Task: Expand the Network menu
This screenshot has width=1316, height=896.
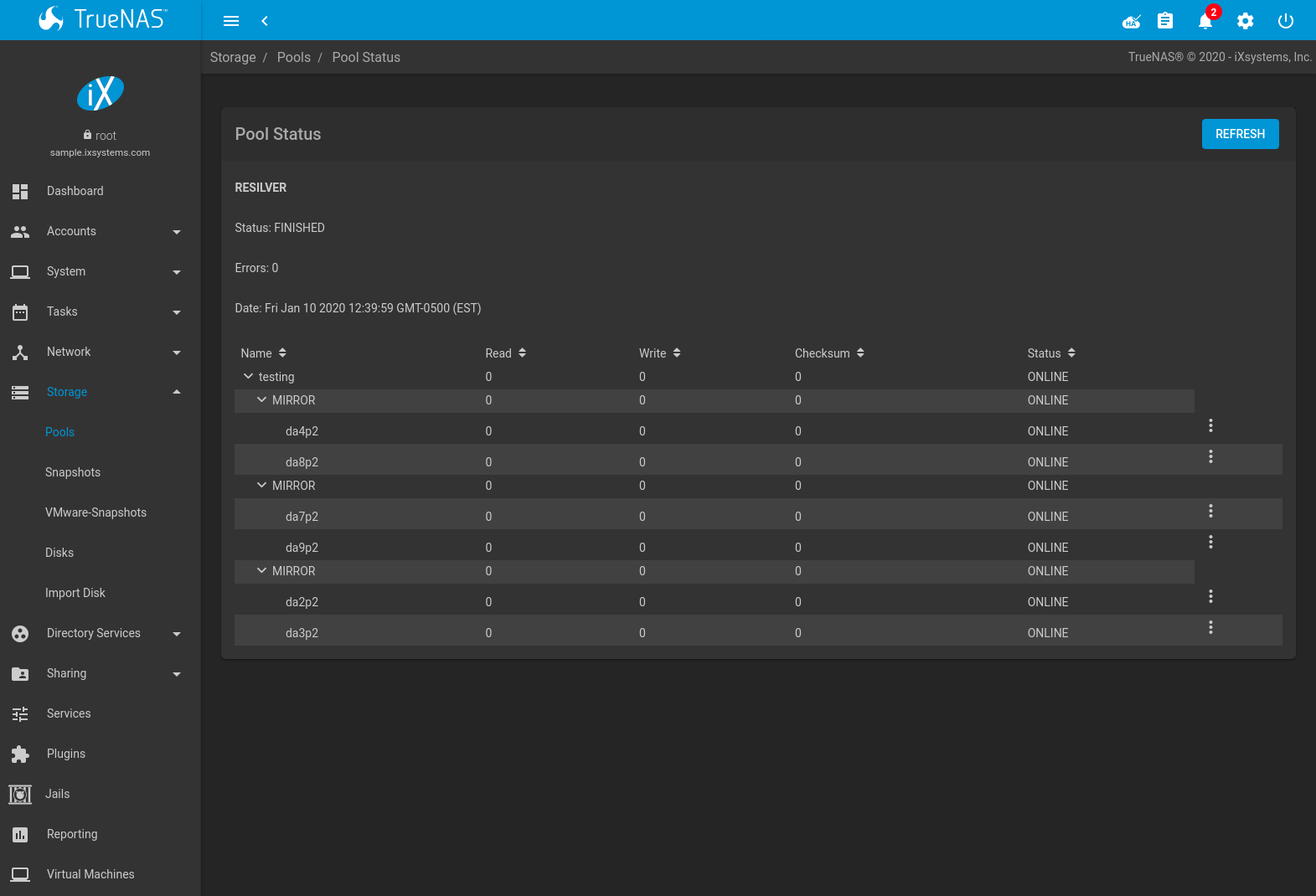Action: coord(101,352)
